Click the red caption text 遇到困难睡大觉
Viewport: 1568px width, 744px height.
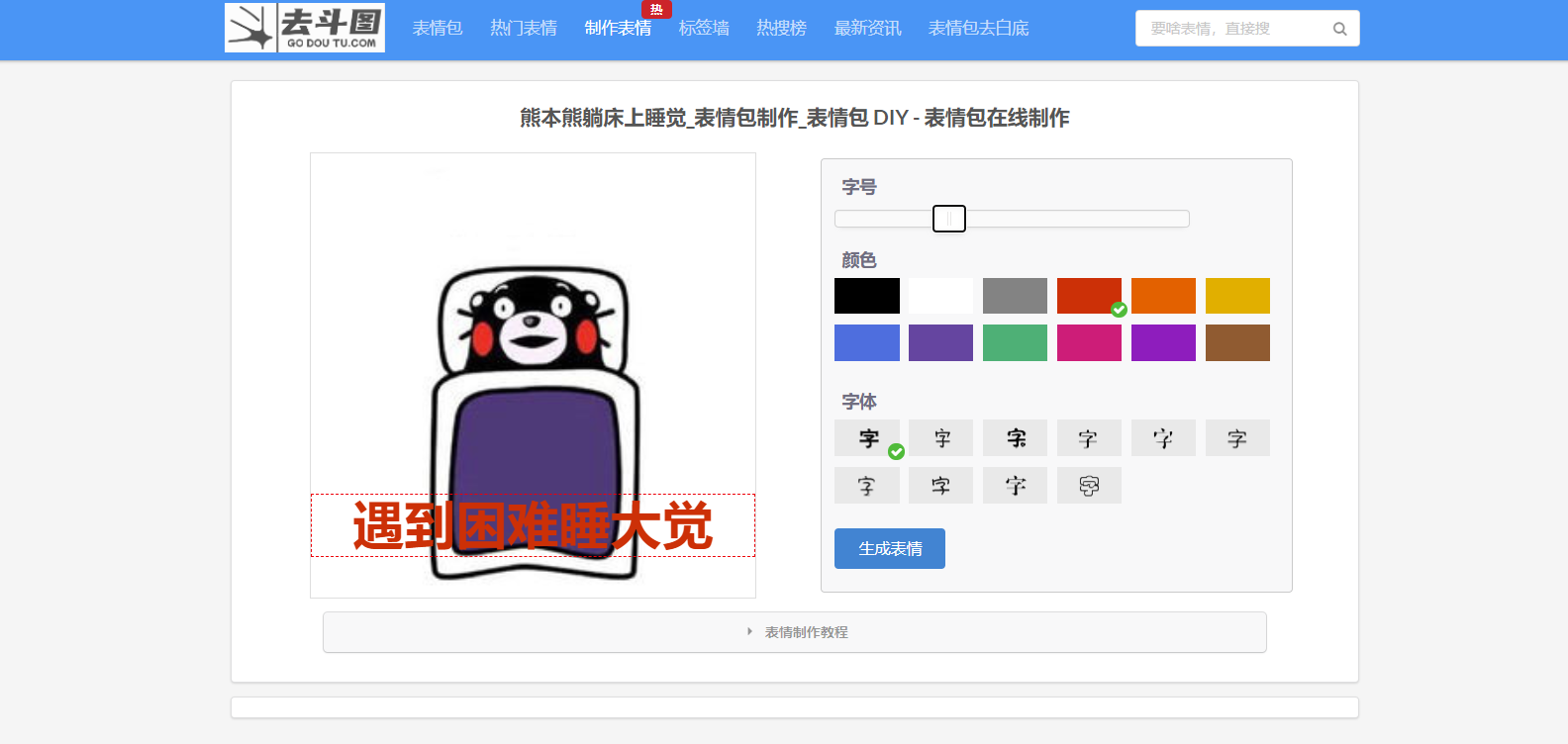(x=533, y=525)
